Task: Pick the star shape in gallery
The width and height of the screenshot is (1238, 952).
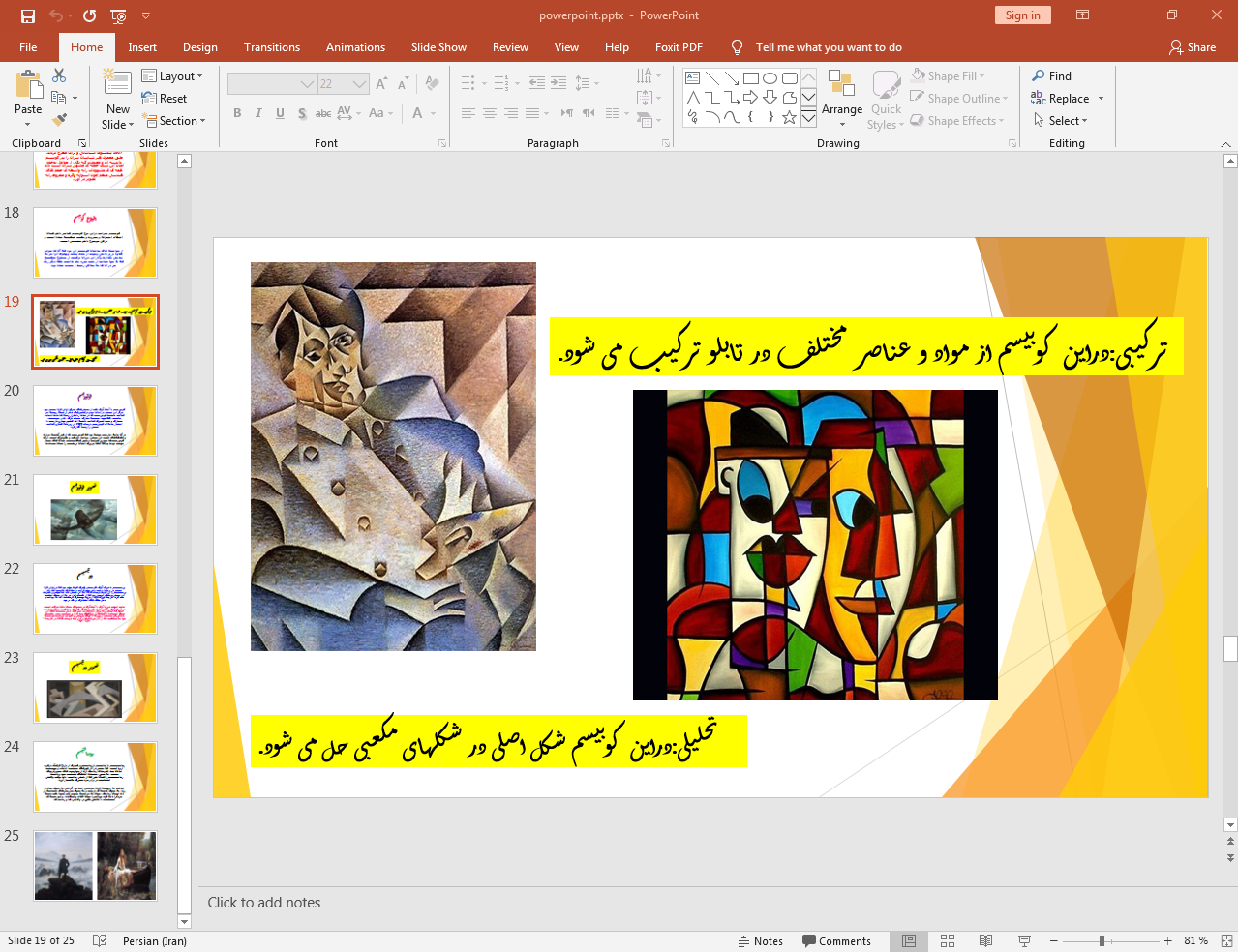Action: click(789, 117)
